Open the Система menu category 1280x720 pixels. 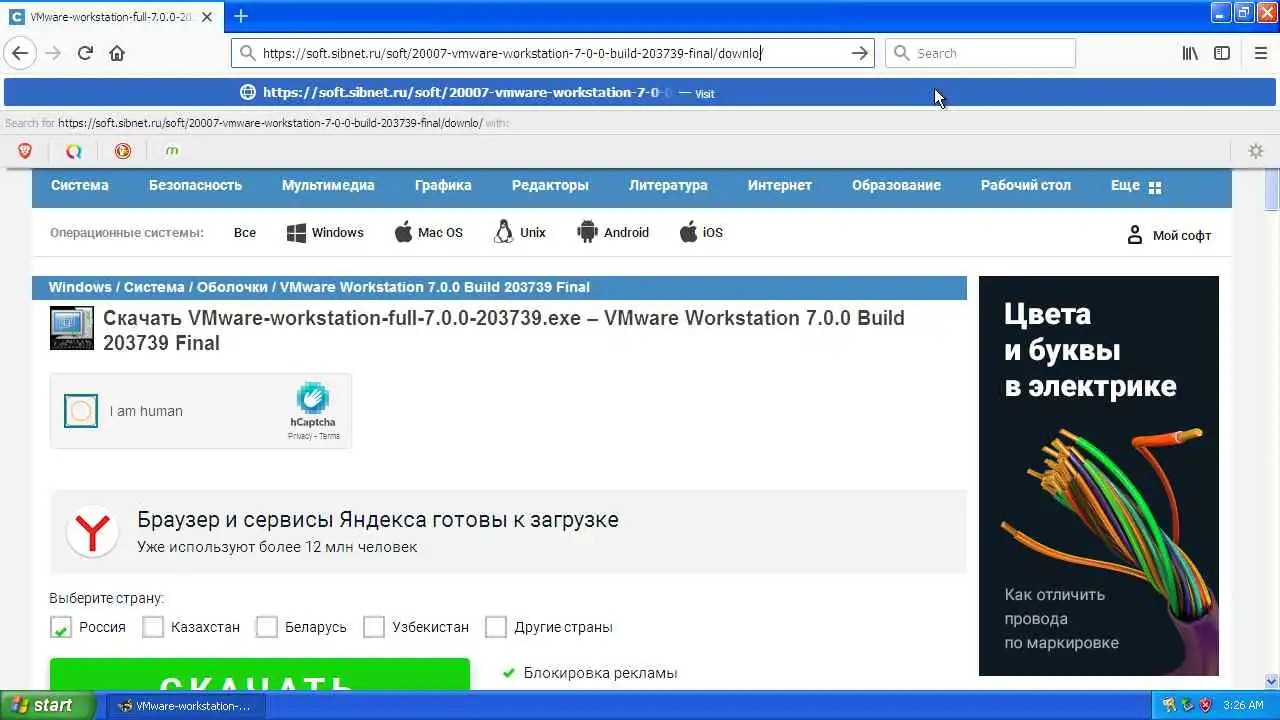point(80,185)
